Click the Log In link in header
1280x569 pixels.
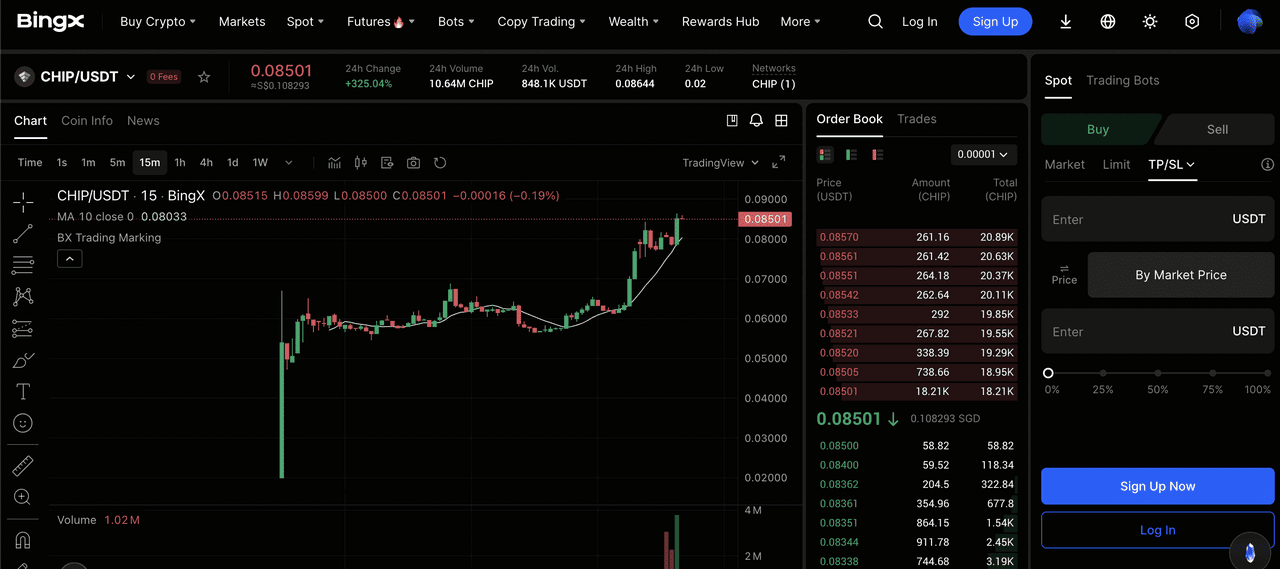pos(919,21)
